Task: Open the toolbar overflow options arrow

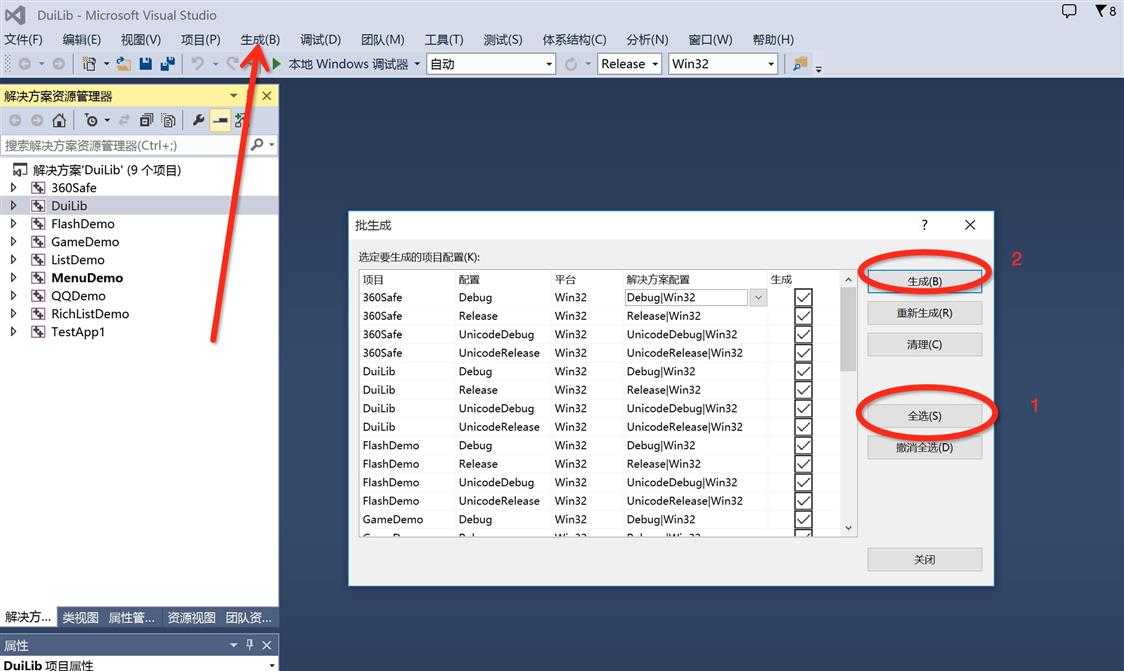Action: tap(819, 69)
